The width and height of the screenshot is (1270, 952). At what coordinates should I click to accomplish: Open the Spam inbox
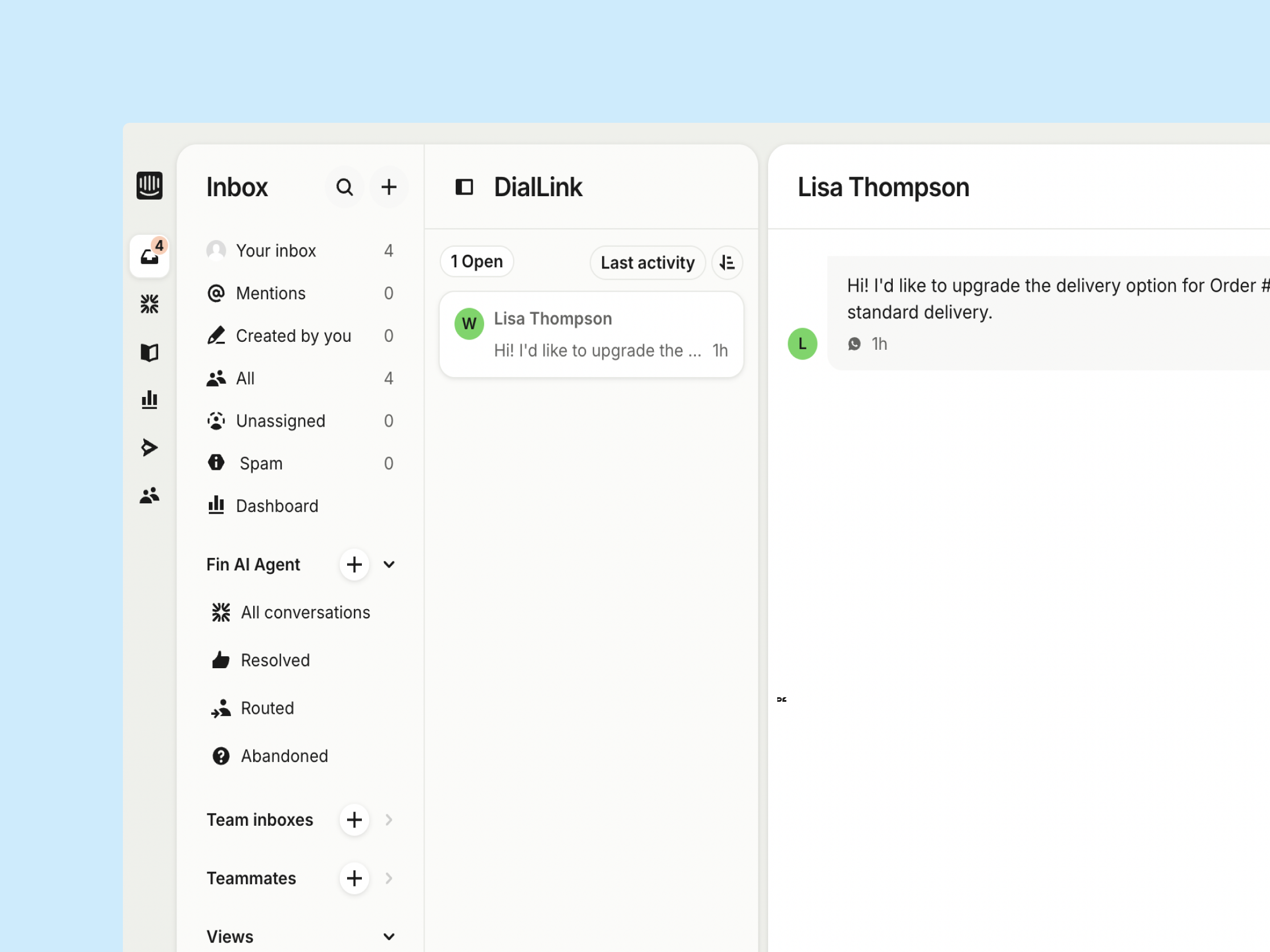[x=300, y=463]
